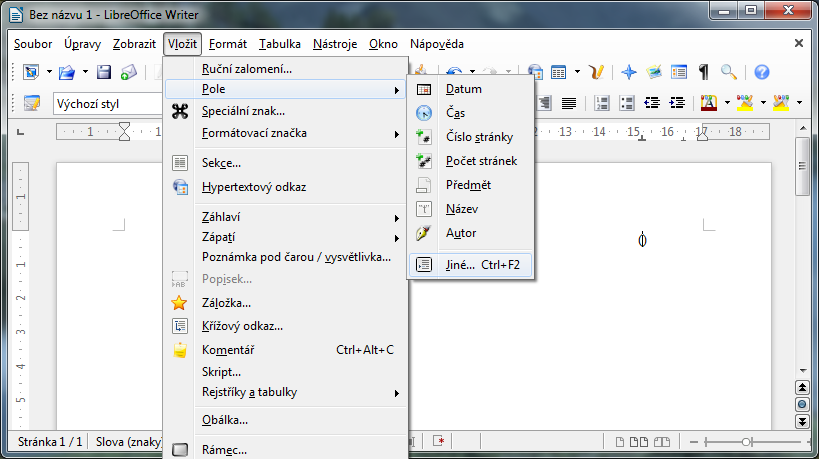The width and height of the screenshot is (819, 459).
Task: Expand the New document dropdown arrow
Action: pos(49,72)
